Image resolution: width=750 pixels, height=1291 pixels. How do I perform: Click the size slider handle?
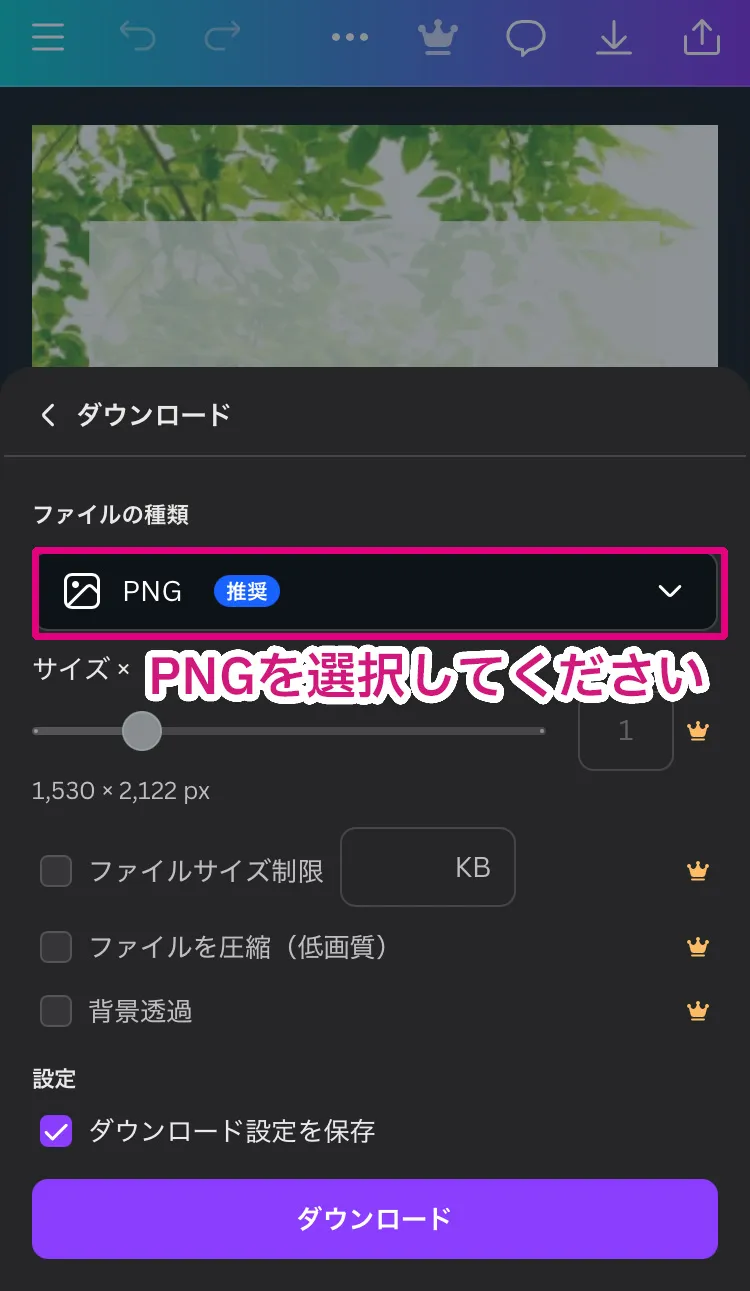[x=142, y=731]
